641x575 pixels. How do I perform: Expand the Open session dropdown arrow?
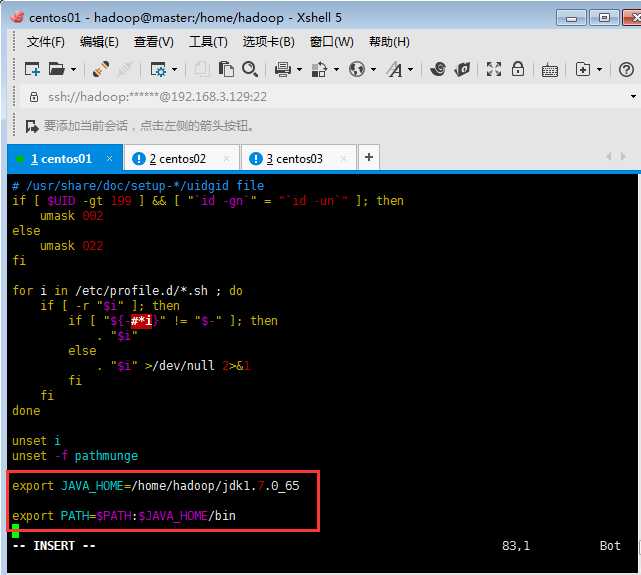74,69
